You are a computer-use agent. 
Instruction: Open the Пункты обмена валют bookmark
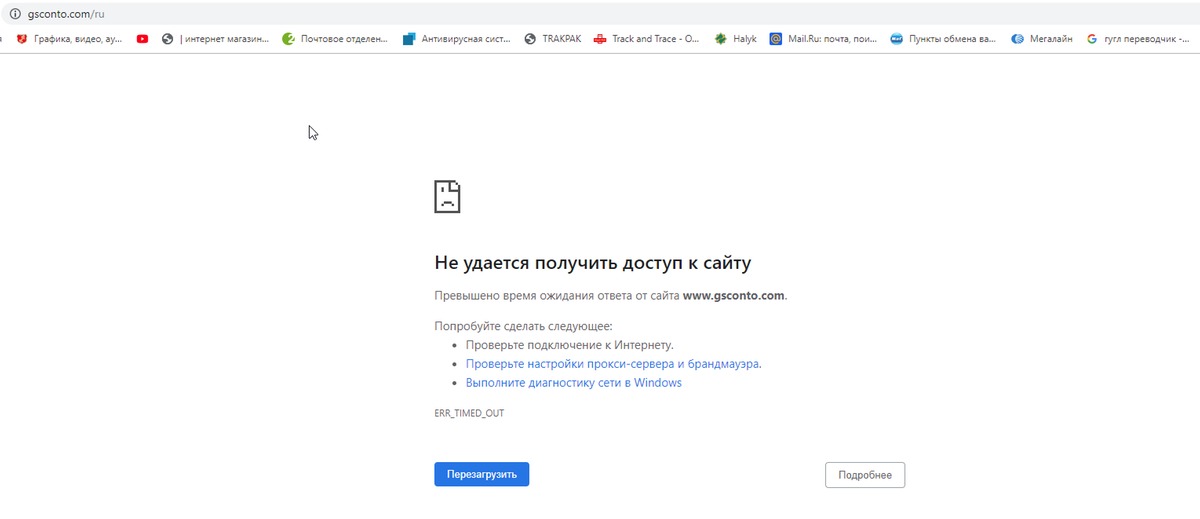pos(943,39)
